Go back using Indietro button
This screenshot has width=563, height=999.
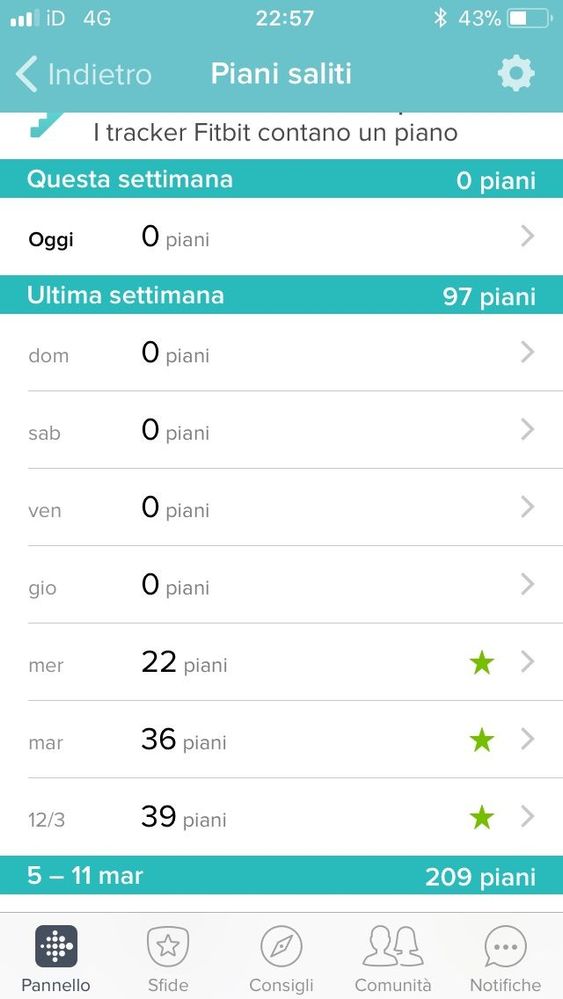coord(83,74)
